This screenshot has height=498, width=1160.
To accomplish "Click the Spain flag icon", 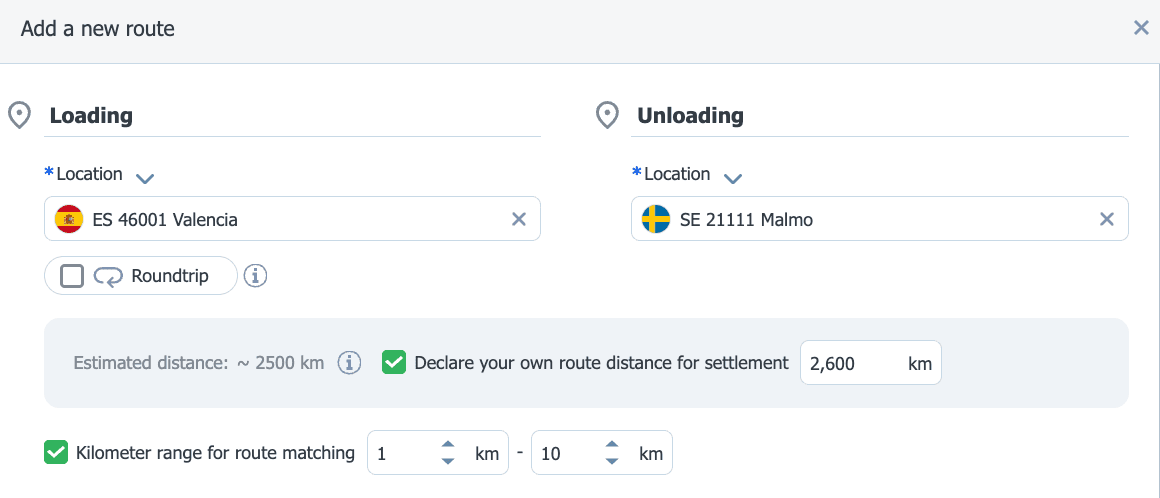I will (69, 219).
